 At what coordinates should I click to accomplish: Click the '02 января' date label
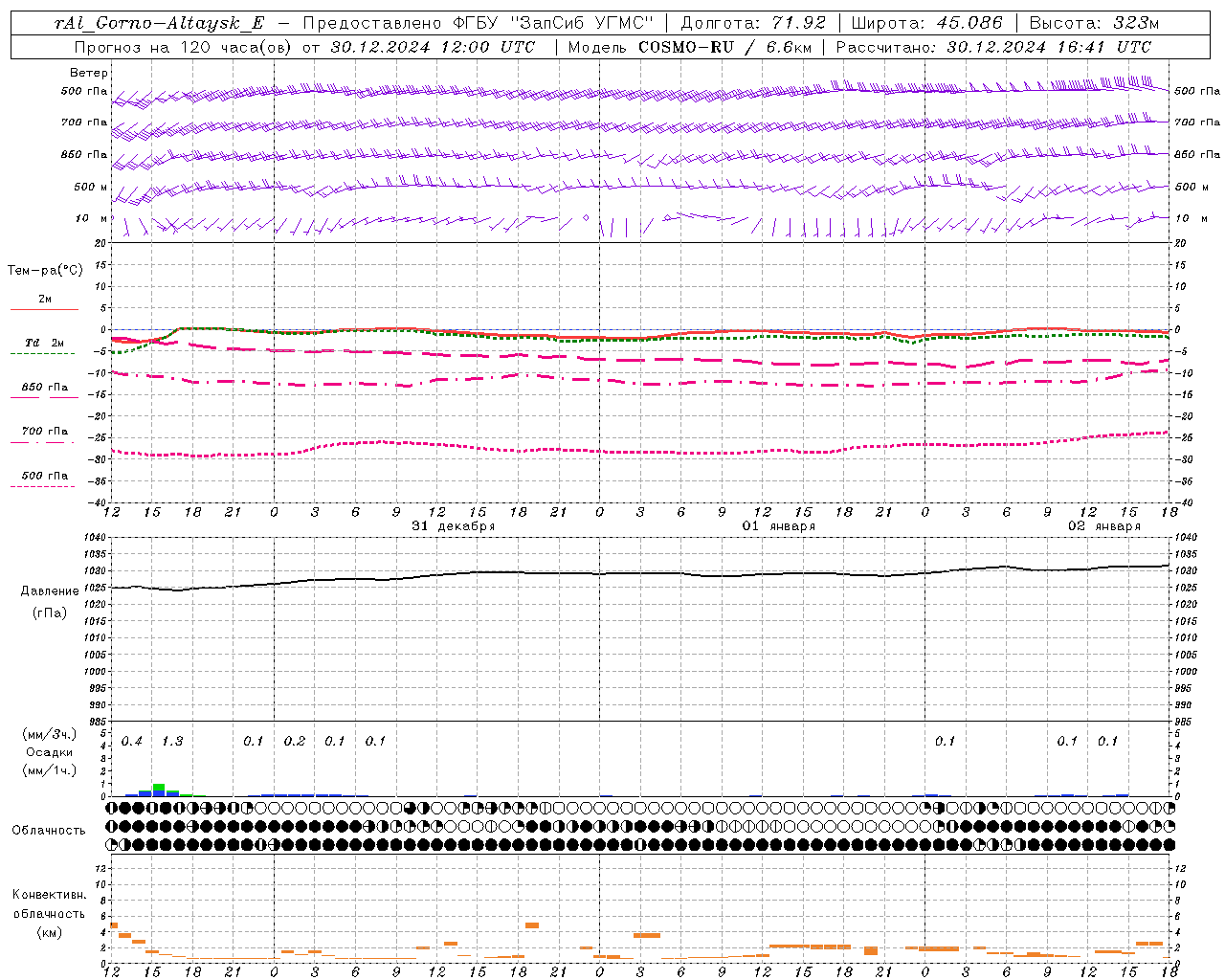(1104, 526)
